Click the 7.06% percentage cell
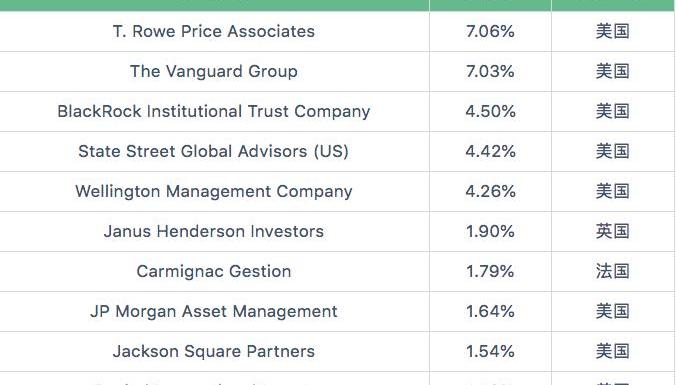The height and width of the screenshot is (385, 676). [x=490, y=31]
